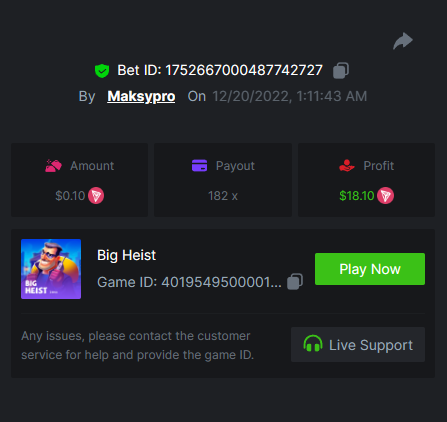This screenshot has height=422, width=447.
Task: Copy the Game ID using copy icon
Action: pyautogui.click(x=295, y=282)
